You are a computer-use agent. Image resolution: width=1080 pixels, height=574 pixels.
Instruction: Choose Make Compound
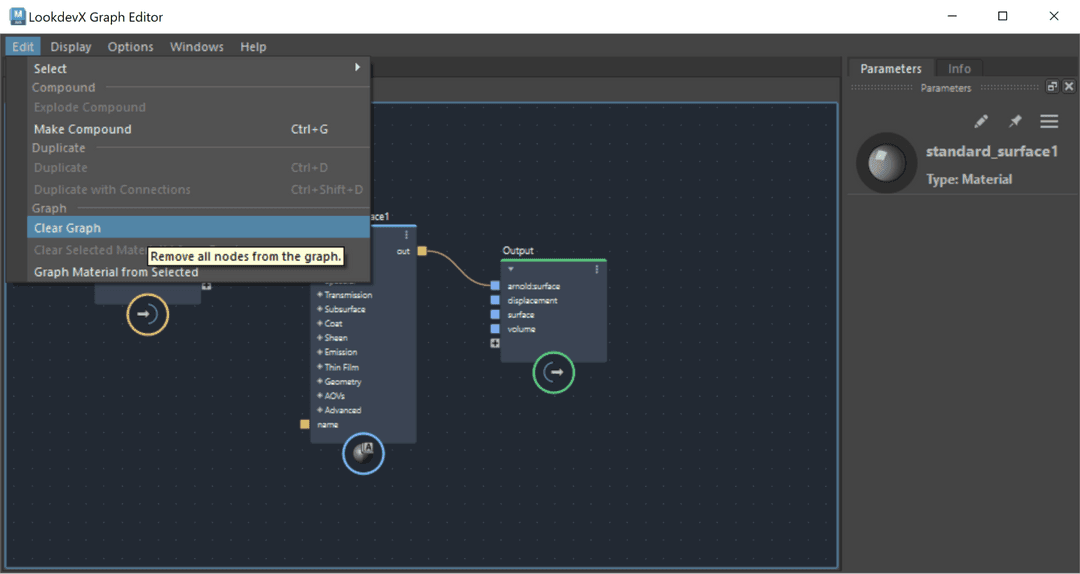198,129
